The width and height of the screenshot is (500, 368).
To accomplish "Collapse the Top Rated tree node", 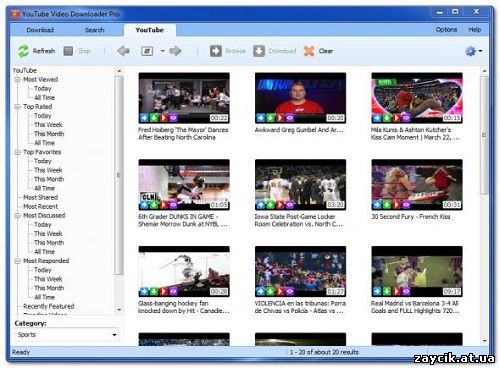I will point(17,107).
